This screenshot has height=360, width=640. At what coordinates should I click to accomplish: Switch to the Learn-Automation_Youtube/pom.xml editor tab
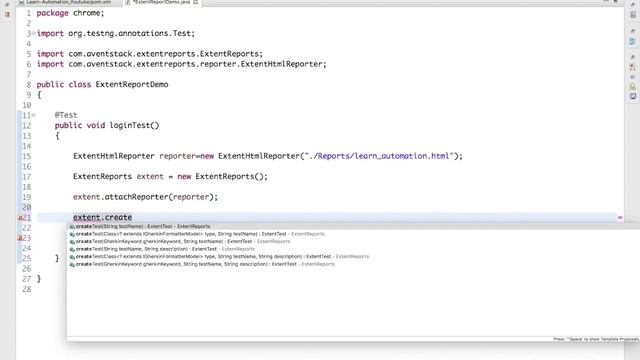[x=68, y=2]
